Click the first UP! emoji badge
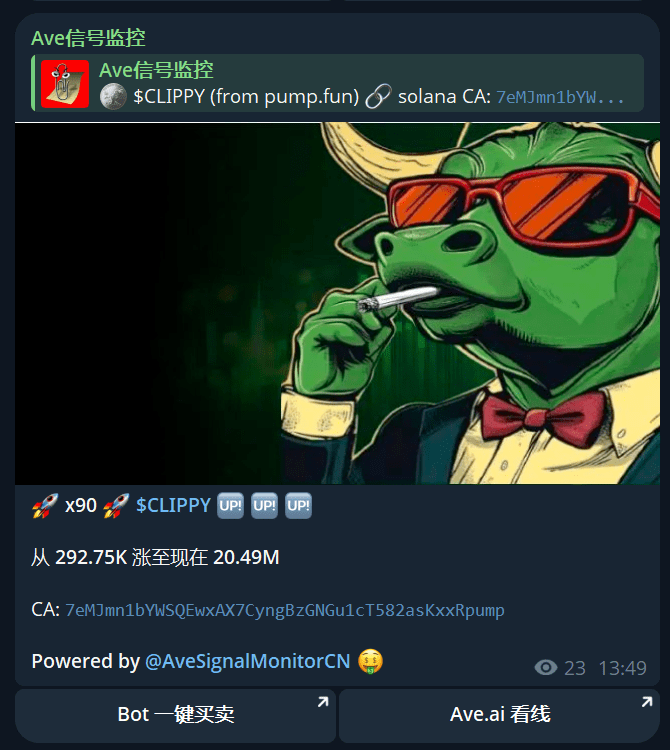Screen dimensions: 670x750 [x=231, y=506]
